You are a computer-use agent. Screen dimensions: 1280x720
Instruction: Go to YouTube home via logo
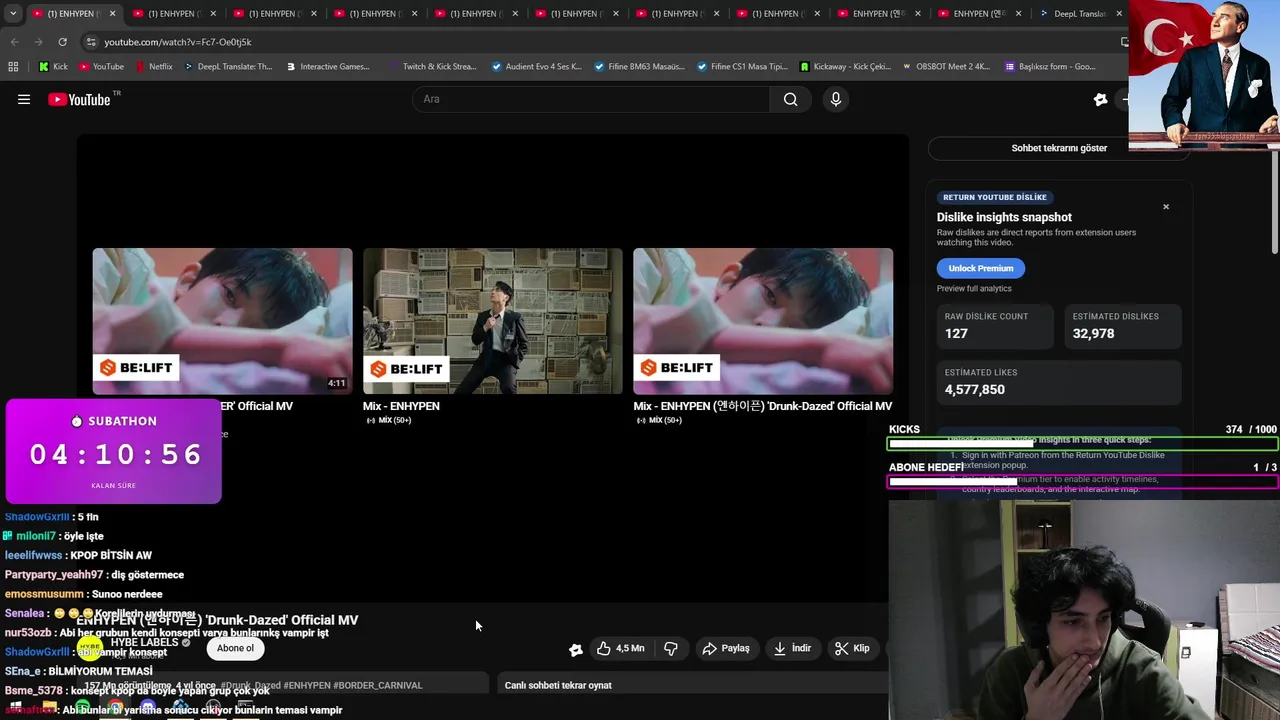click(80, 99)
